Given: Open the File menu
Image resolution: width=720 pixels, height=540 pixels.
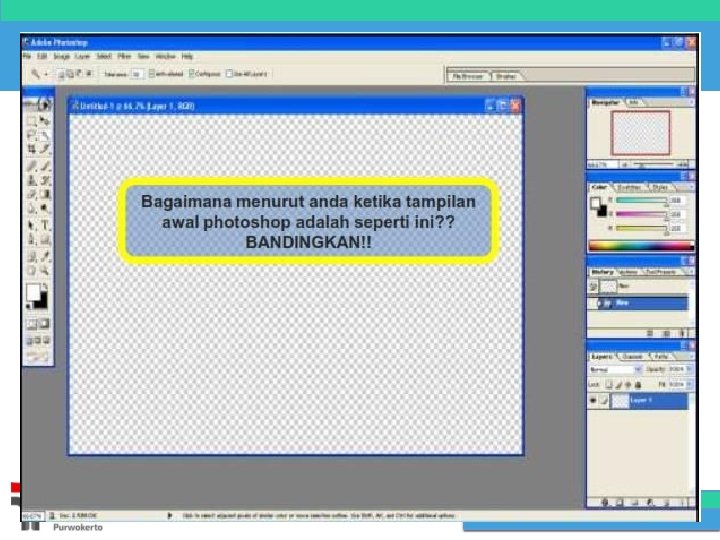Looking at the screenshot, I should tap(27, 56).
